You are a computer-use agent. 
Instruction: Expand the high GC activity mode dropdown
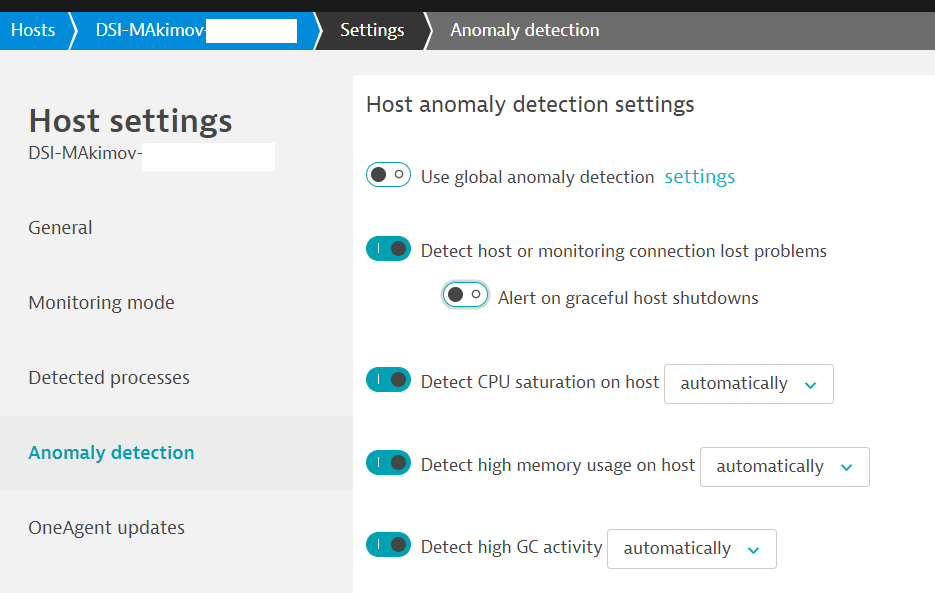point(691,549)
